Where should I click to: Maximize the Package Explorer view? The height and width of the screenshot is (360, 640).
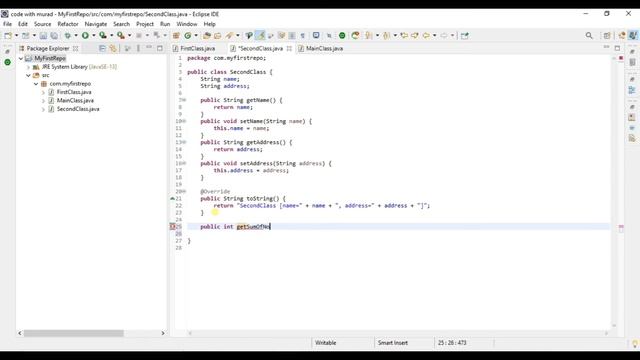[x=160, y=48]
